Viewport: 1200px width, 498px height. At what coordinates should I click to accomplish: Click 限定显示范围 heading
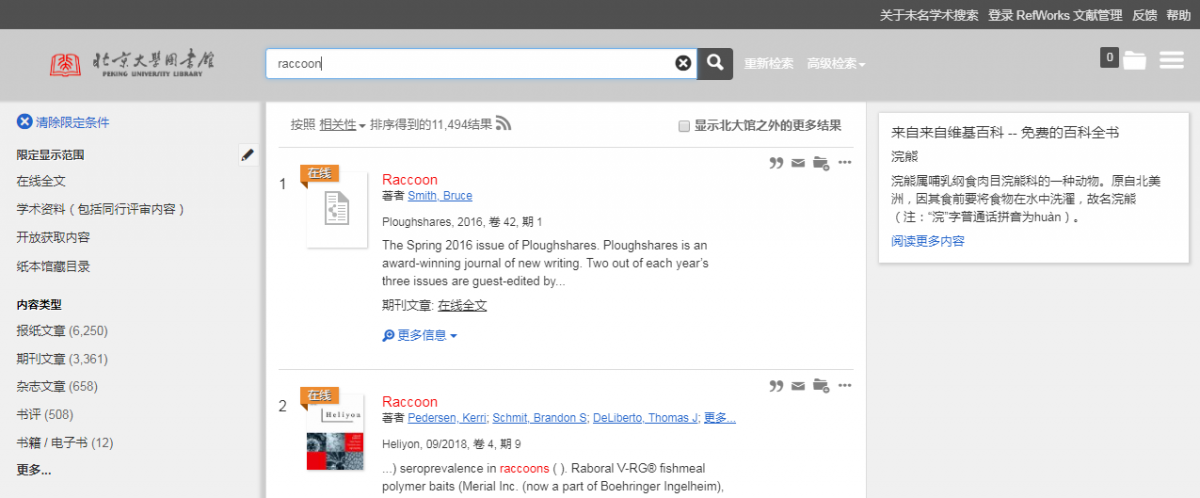(50, 155)
